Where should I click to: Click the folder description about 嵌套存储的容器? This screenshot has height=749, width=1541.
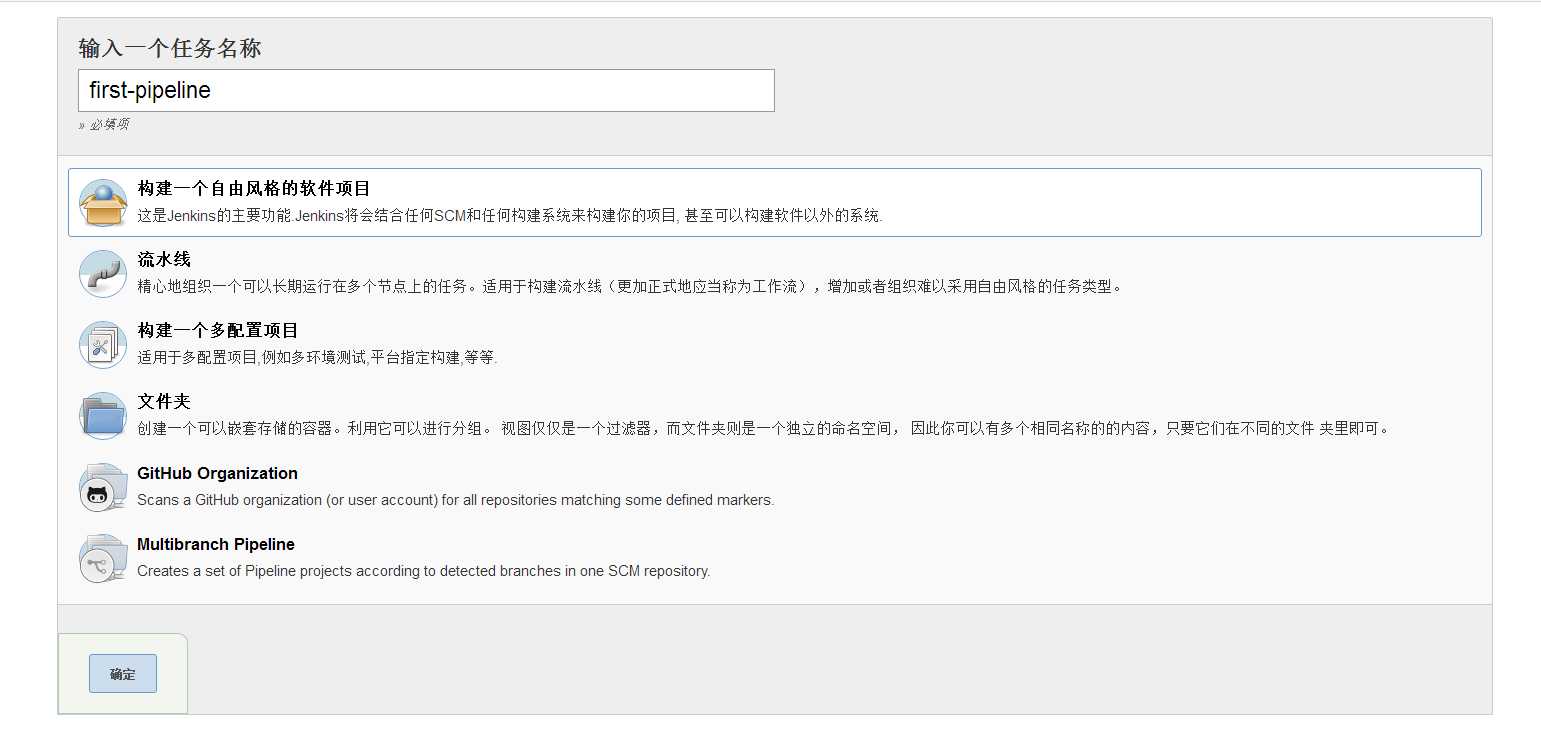pyautogui.click(x=763, y=428)
